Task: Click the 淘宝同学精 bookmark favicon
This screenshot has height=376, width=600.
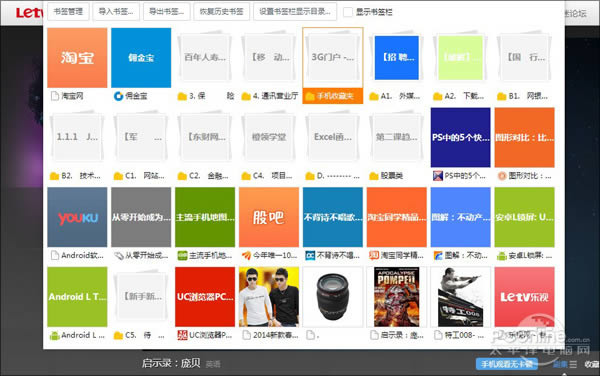Action: (x=374, y=256)
